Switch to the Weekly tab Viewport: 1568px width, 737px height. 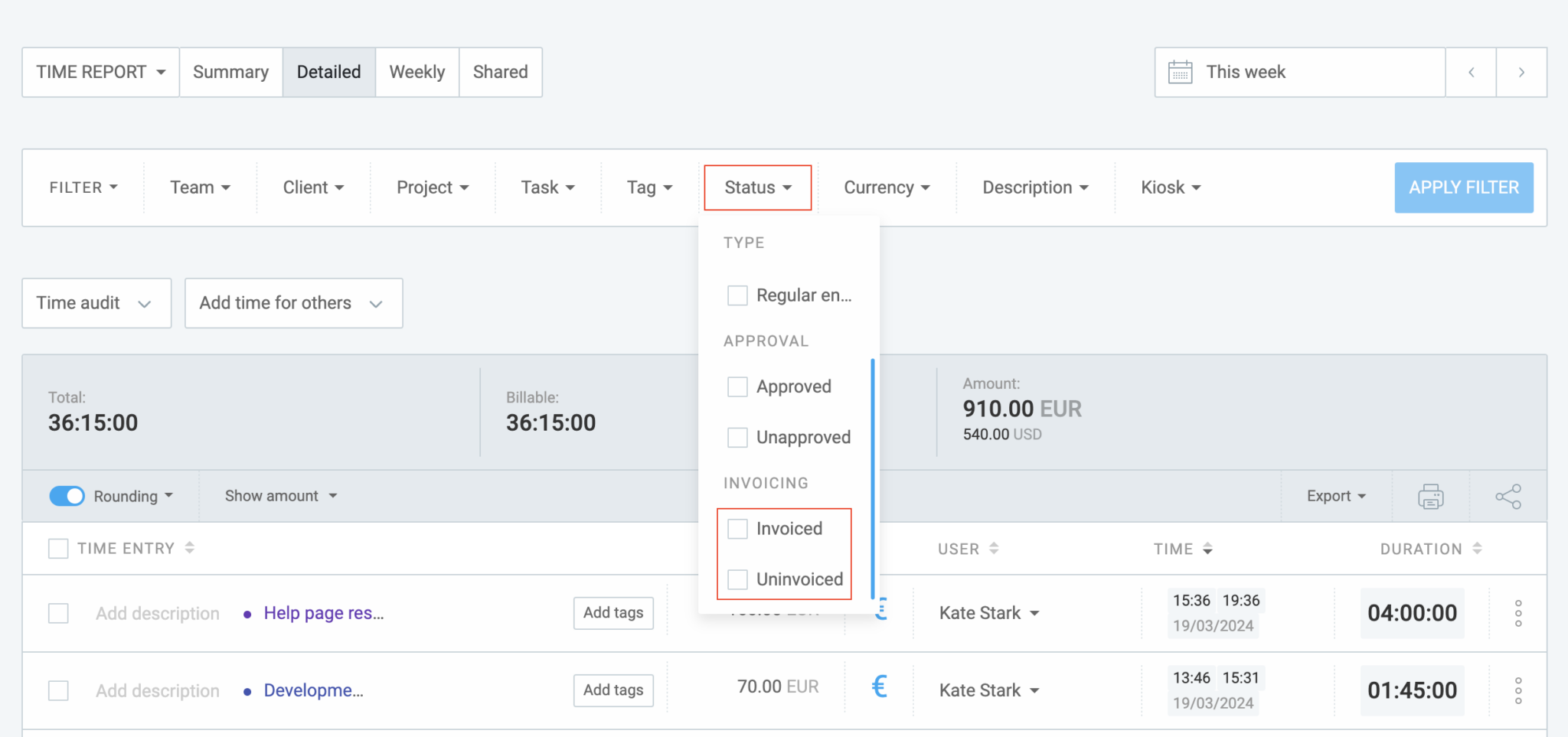tap(416, 72)
